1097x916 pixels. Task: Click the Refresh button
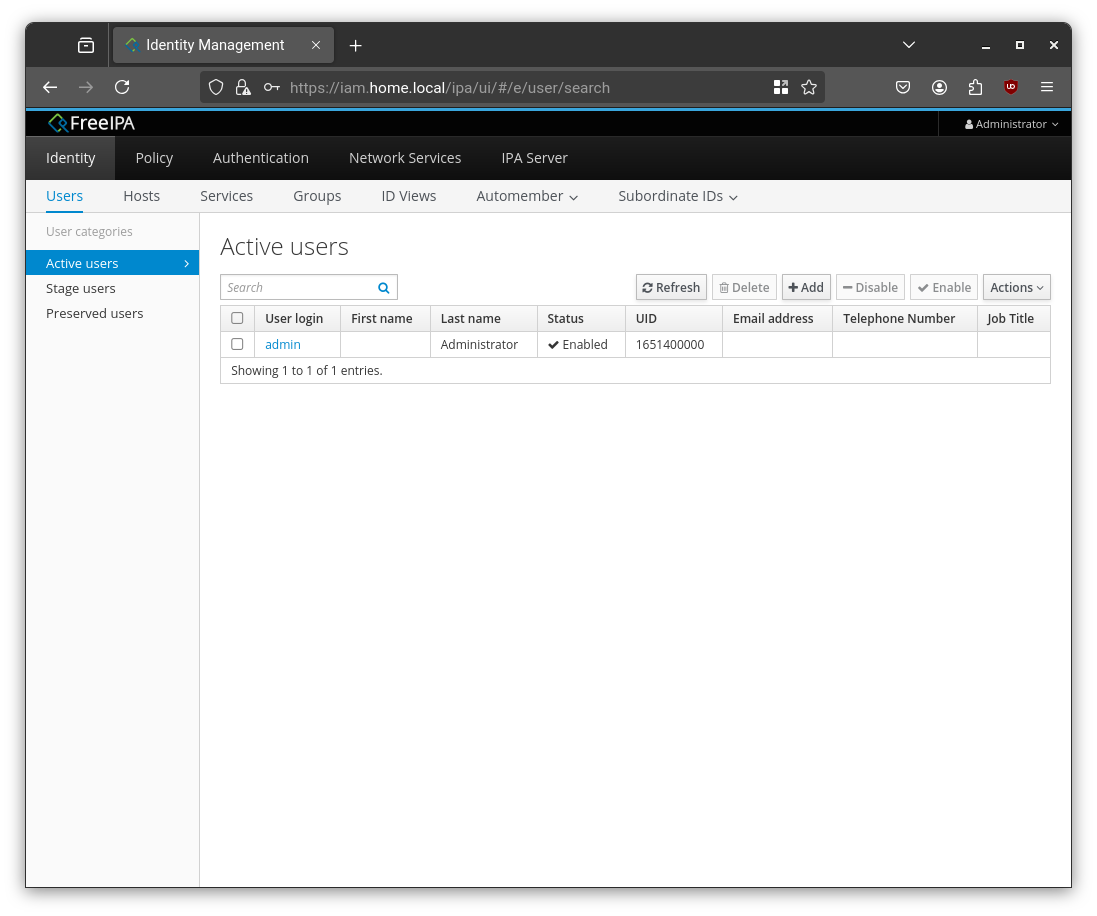click(671, 288)
